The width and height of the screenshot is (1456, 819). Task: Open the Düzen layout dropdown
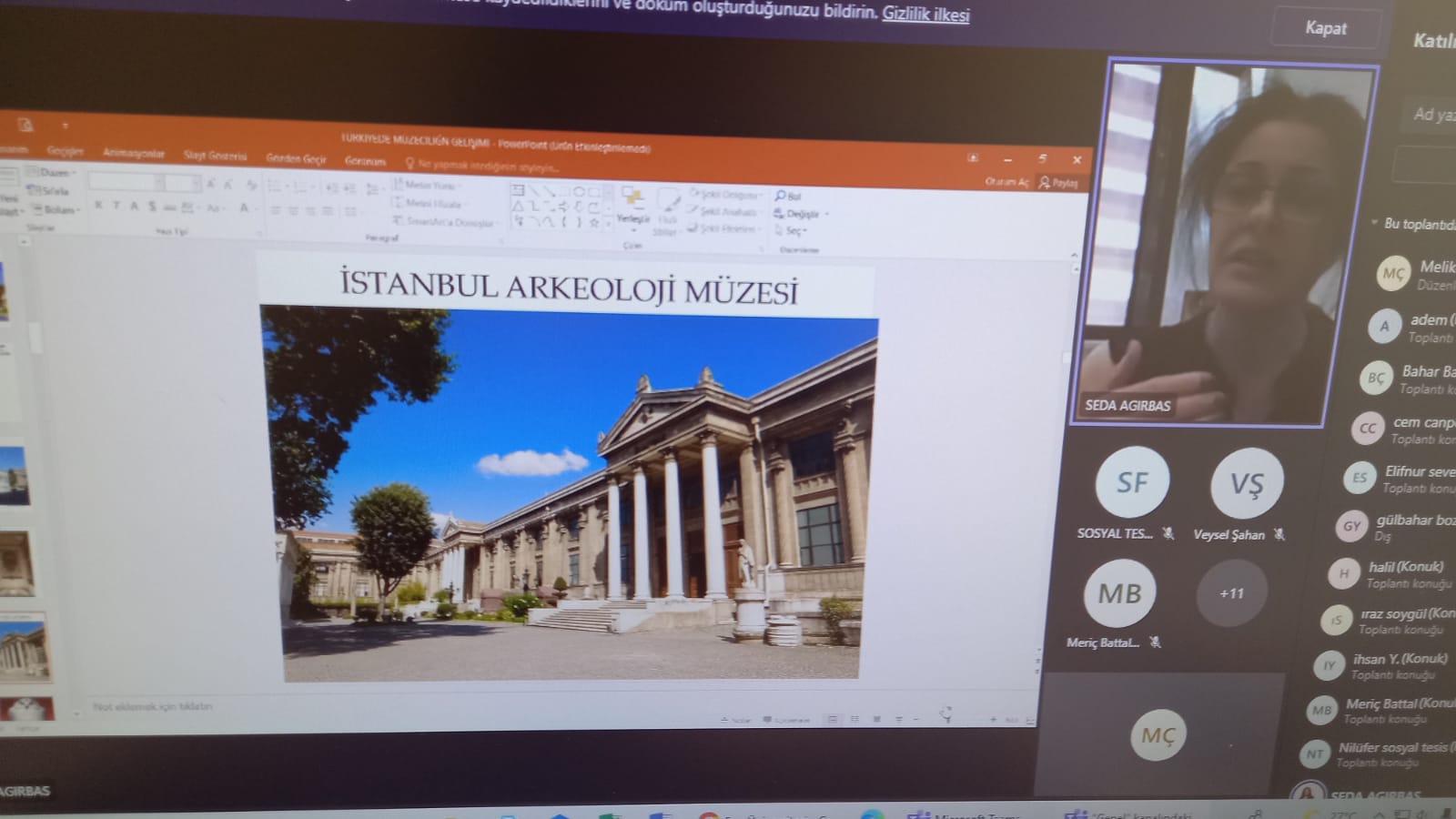tap(52, 172)
